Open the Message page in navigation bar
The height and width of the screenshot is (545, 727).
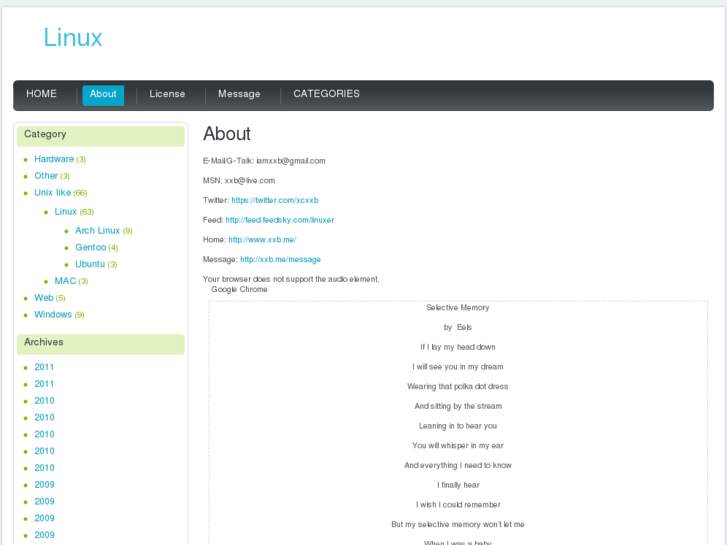(239, 94)
